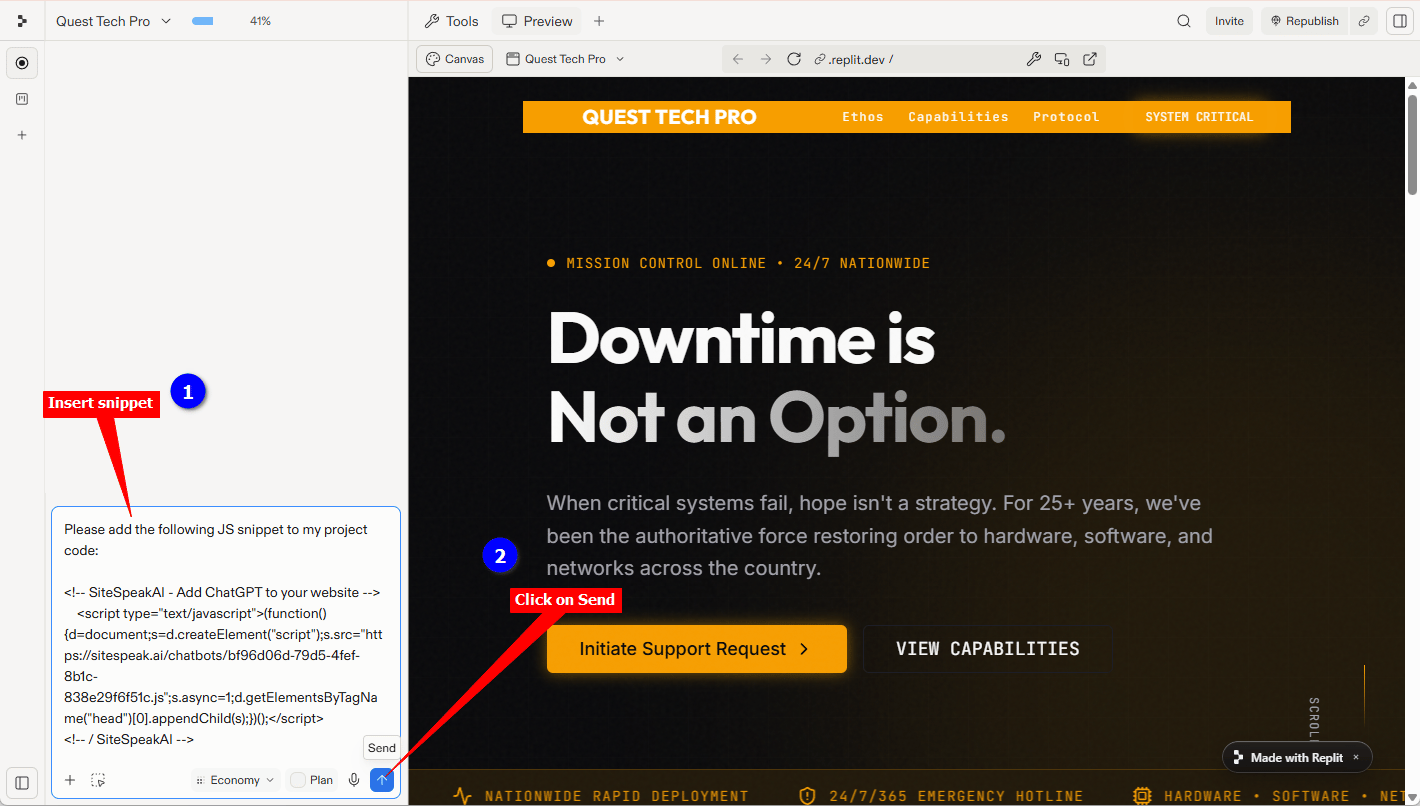
Task: Click Initiate Support Request button
Action: click(697, 649)
